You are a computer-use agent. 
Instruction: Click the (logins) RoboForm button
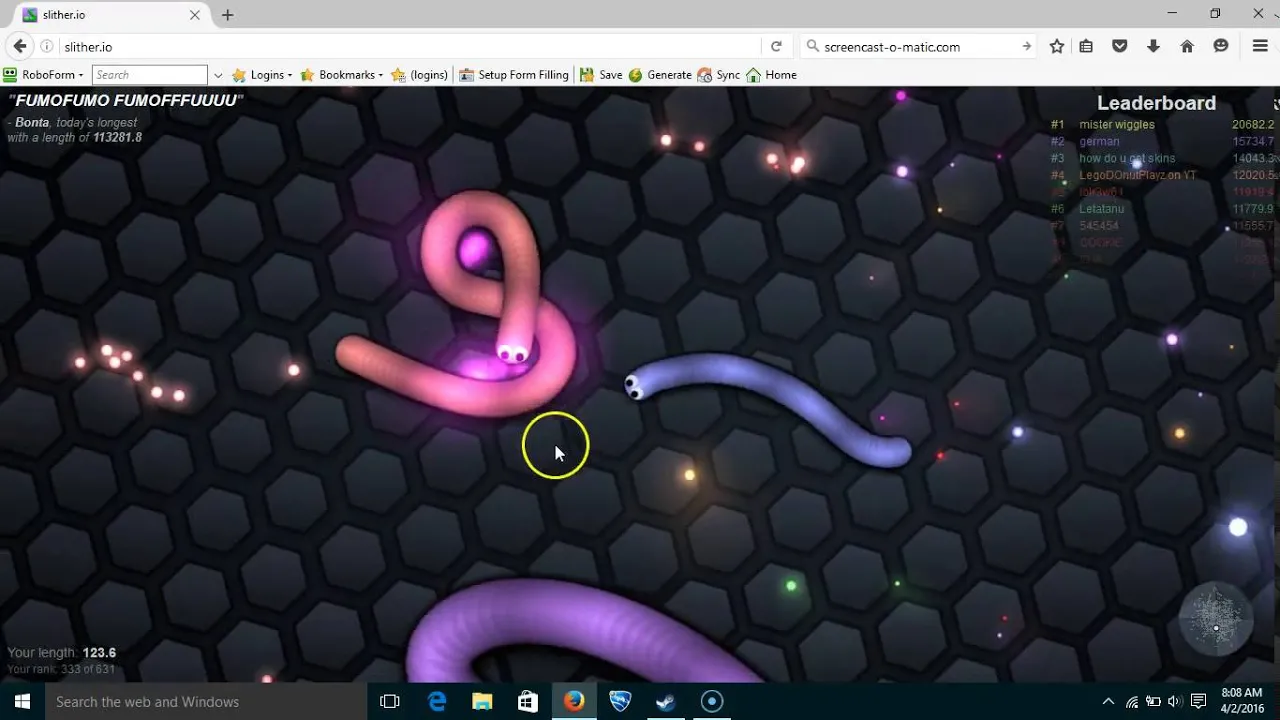tap(419, 75)
